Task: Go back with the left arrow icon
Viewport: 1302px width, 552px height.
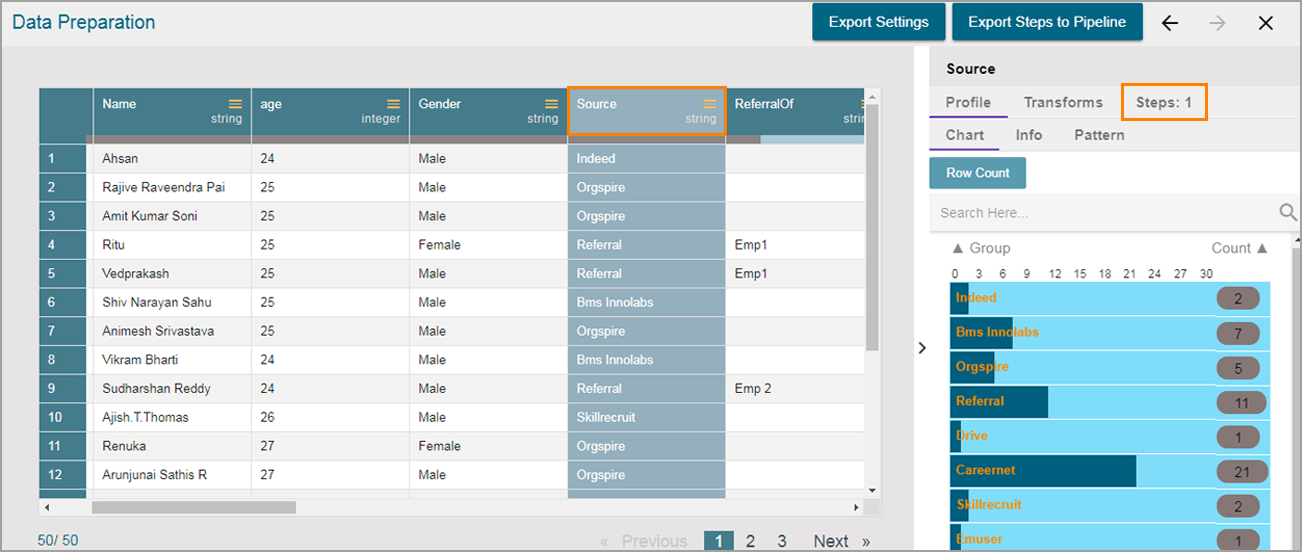Action: [1170, 23]
